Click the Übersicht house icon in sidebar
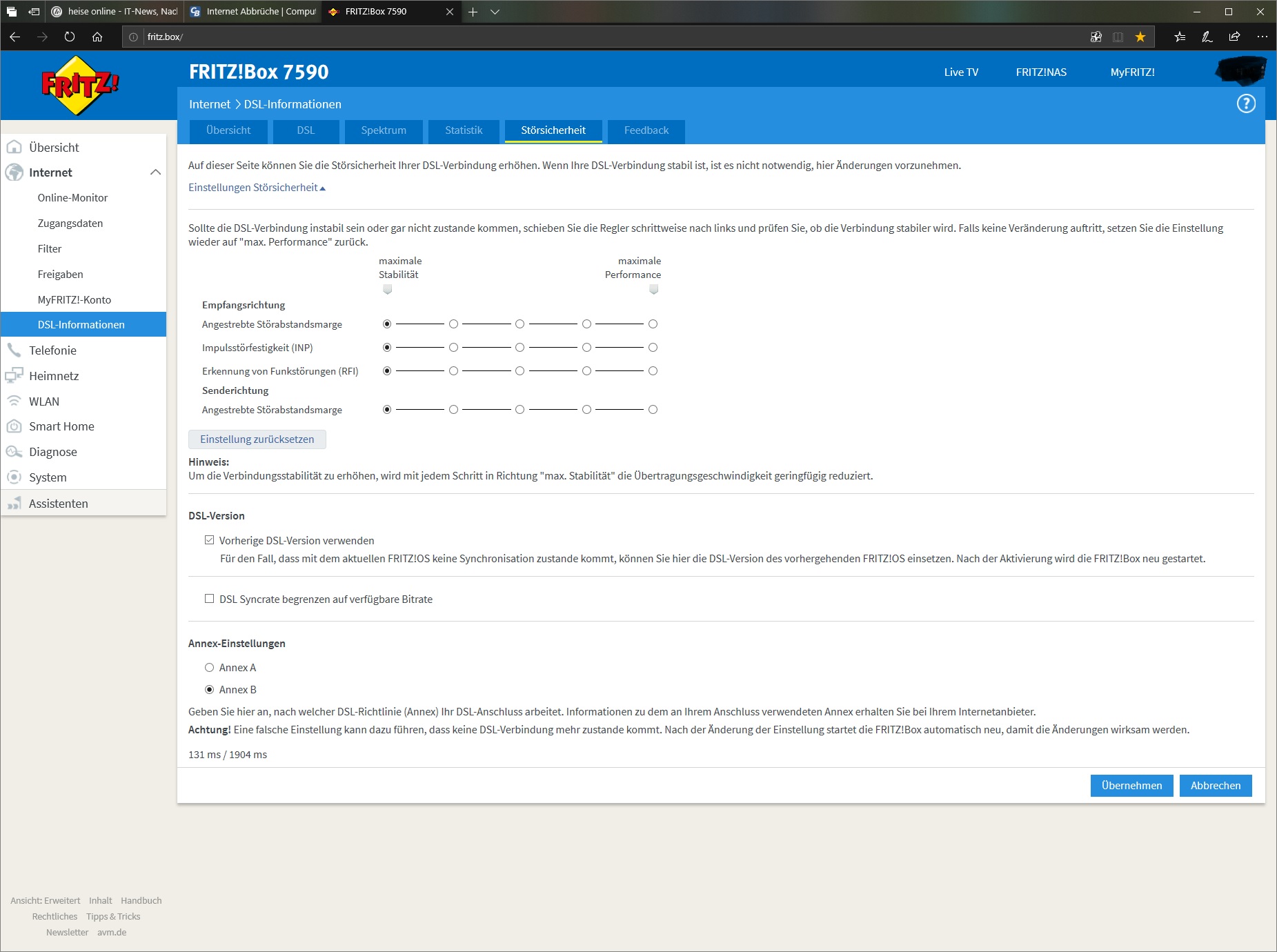 point(14,147)
